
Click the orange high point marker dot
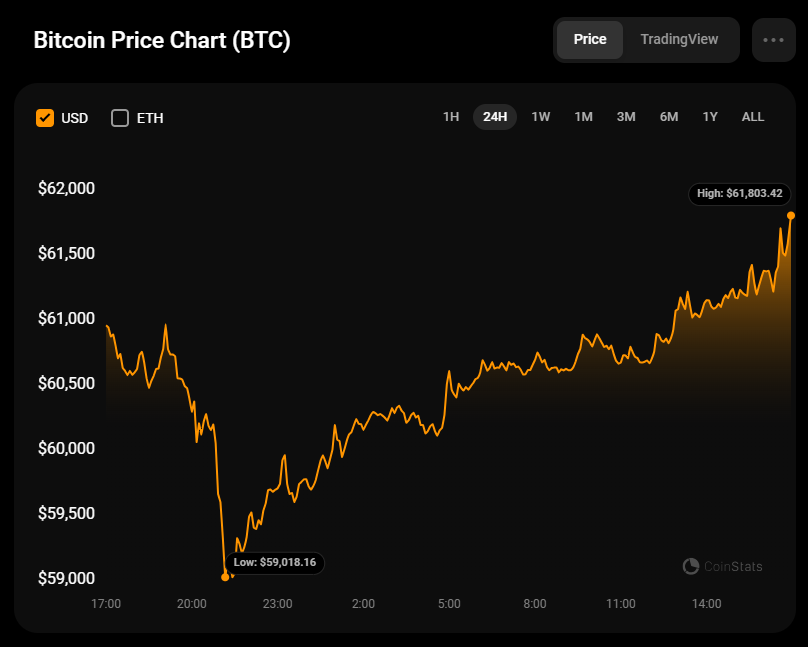[791, 215]
